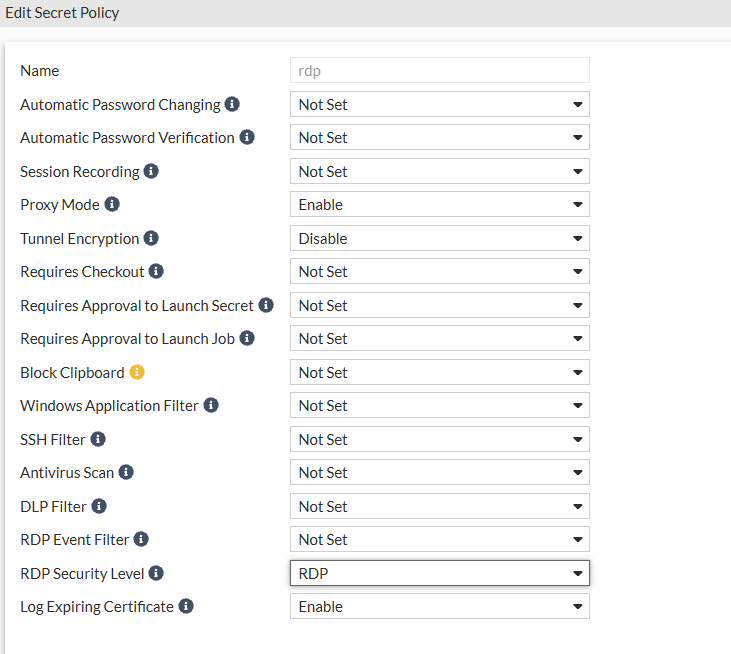Click the SSH Filter info icon
Viewport: 731px width, 654px height.
point(98,439)
